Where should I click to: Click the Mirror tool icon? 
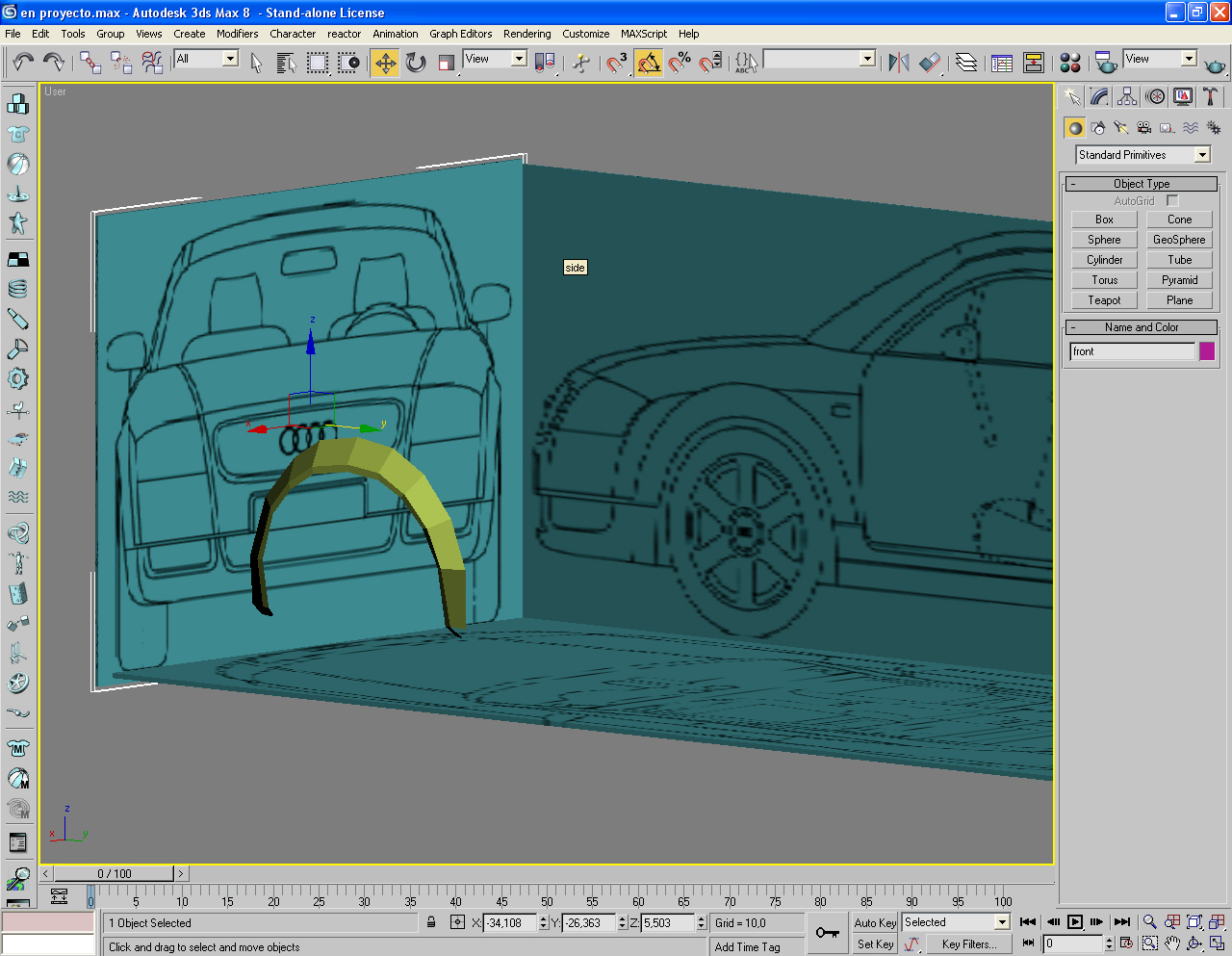(x=898, y=64)
